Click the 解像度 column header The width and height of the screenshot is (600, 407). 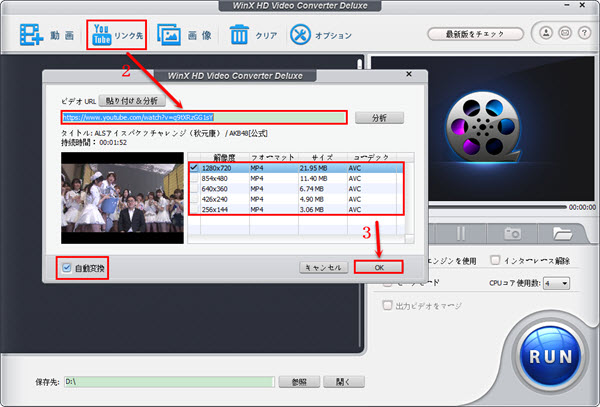(225, 157)
